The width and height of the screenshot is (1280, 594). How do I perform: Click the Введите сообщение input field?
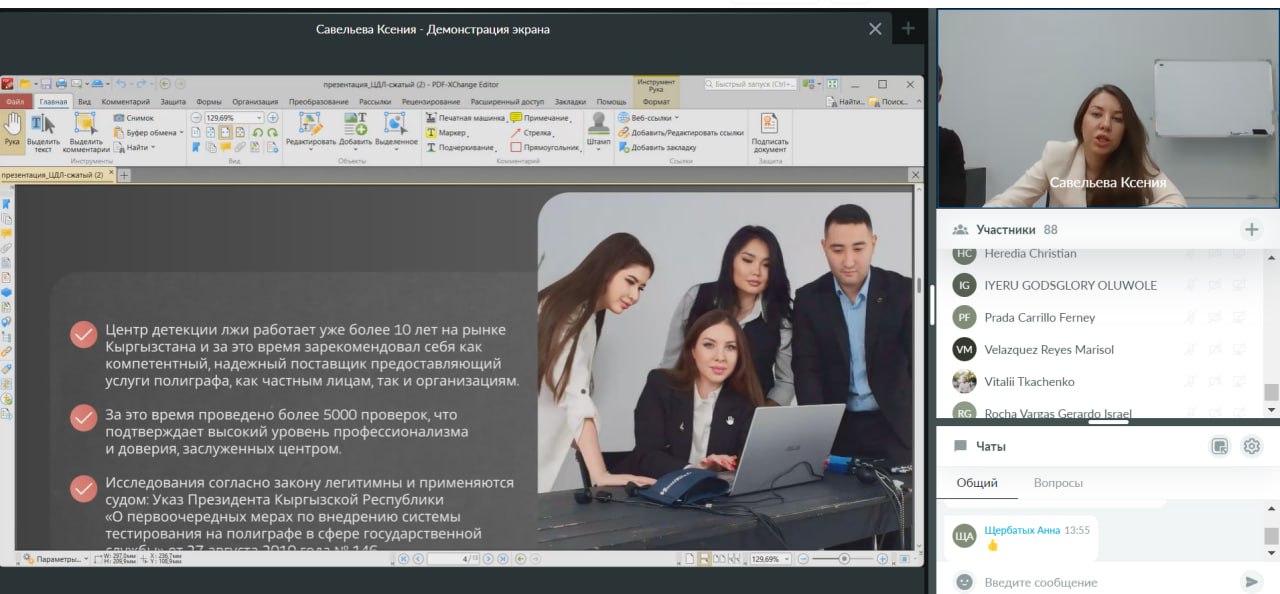[1100, 582]
